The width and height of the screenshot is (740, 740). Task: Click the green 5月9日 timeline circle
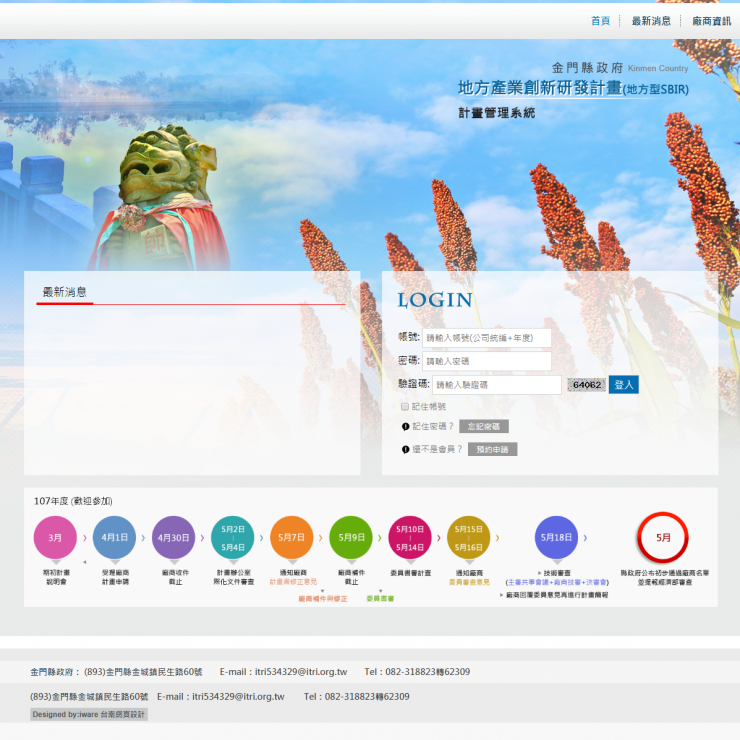coord(351,537)
